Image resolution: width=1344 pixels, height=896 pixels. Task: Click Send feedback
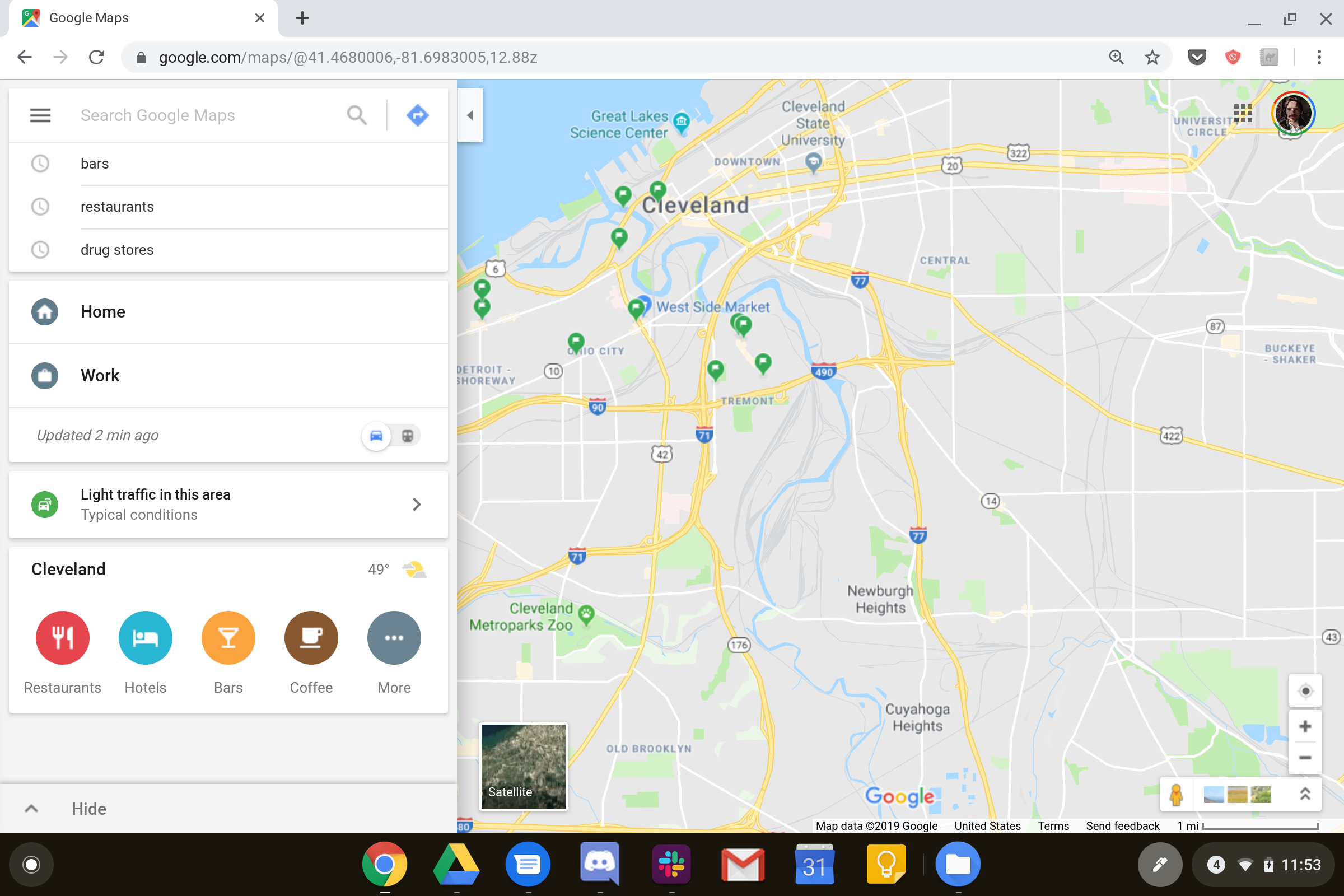coord(1122,825)
